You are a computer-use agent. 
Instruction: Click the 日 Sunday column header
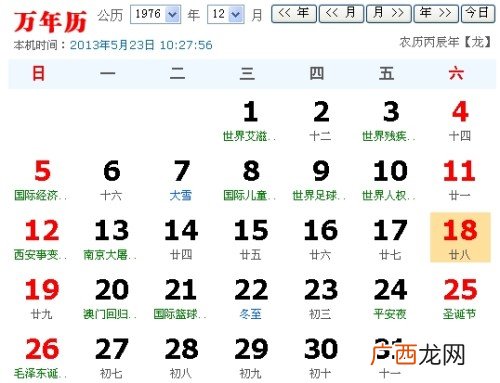tap(38, 73)
